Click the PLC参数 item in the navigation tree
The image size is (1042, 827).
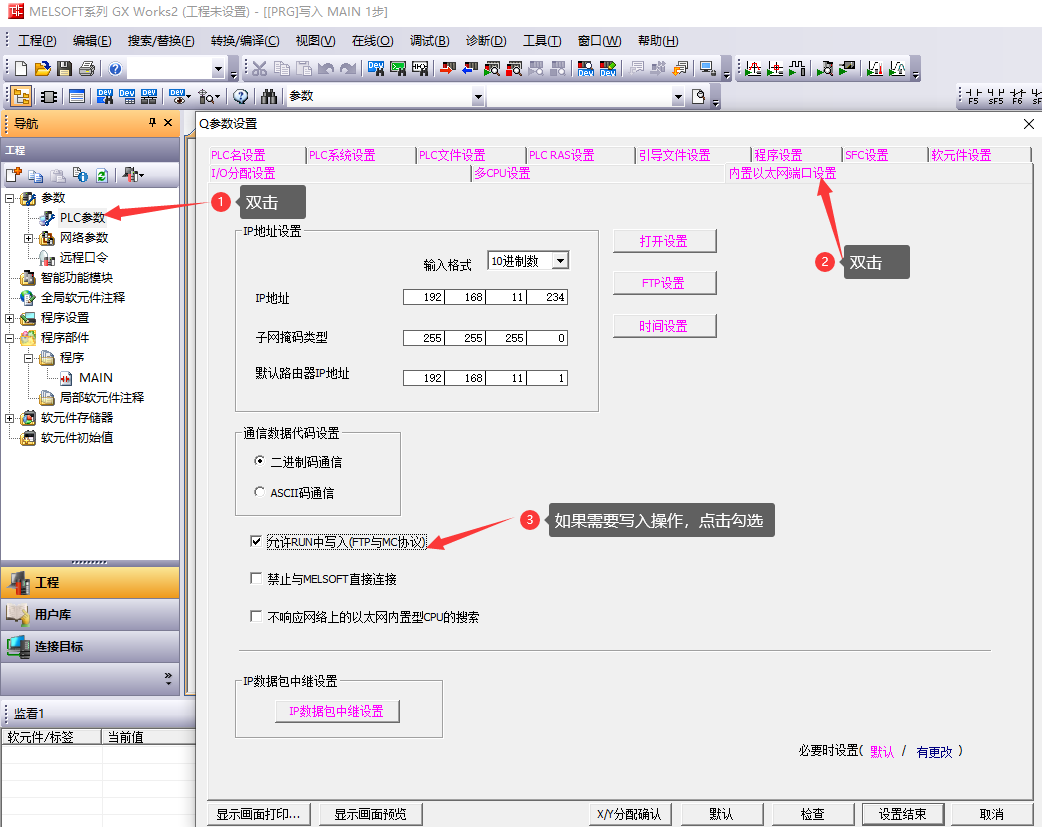point(81,218)
